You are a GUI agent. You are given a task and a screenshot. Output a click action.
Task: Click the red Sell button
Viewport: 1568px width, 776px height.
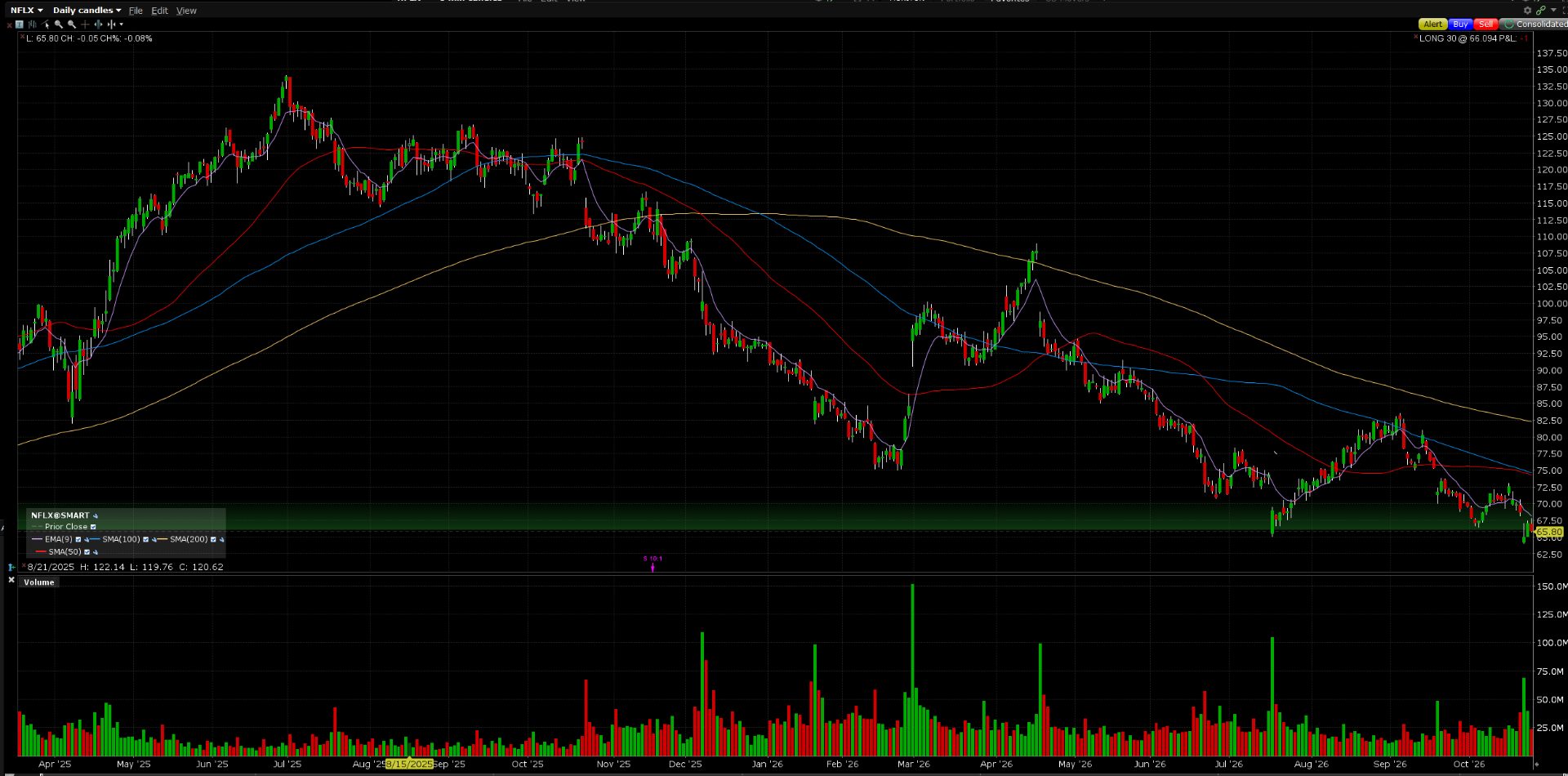click(1486, 25)
